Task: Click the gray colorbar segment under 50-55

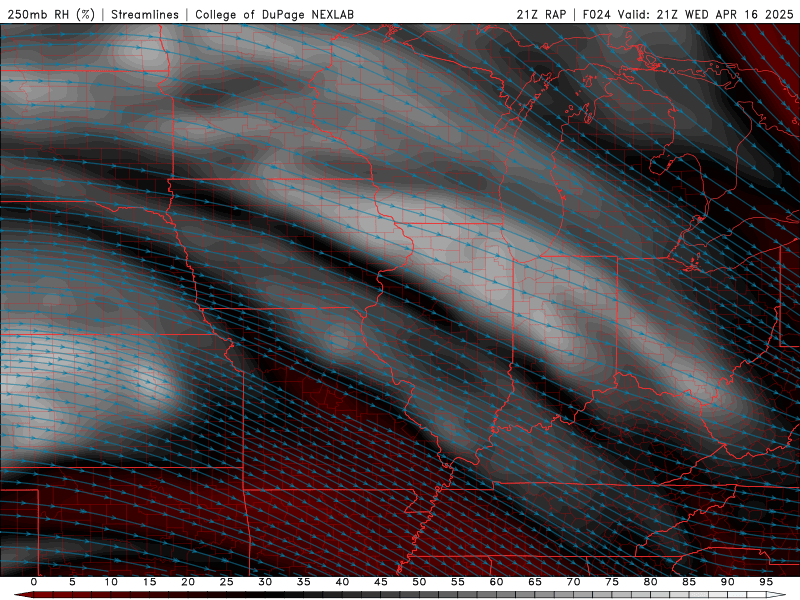Action: coord(438,595)
